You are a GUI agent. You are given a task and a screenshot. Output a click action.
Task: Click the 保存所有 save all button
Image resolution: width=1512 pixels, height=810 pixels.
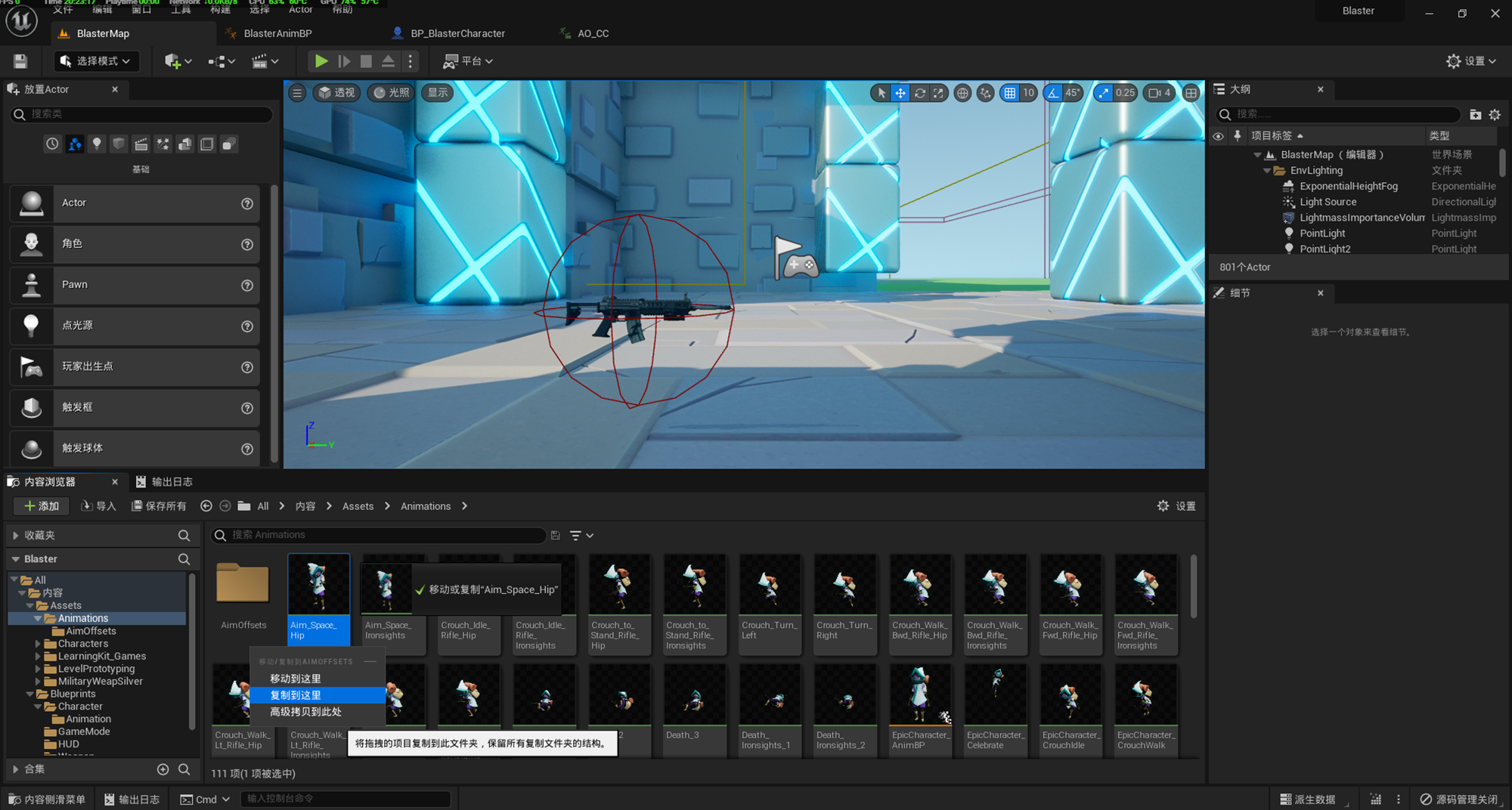click(159, 506)
